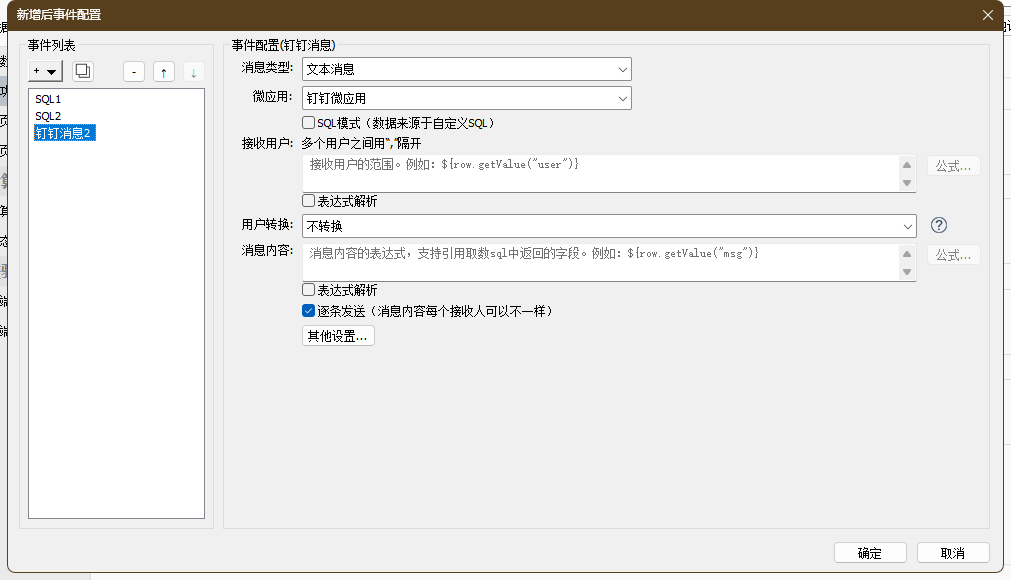Open the help question mark icon

click(938, 225)
